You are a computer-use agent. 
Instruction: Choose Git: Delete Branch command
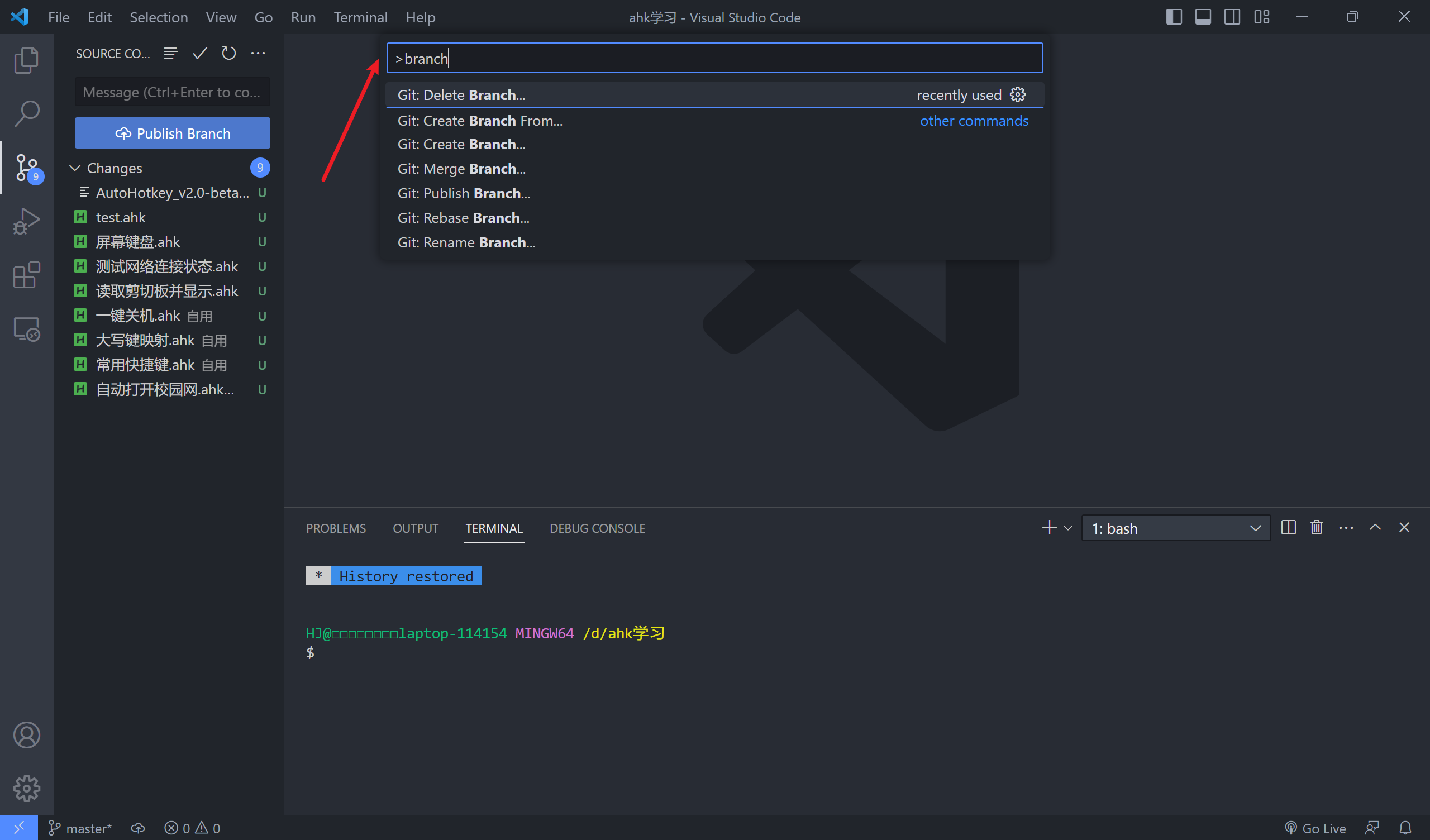pyautogui.click(x=714, y=95)
